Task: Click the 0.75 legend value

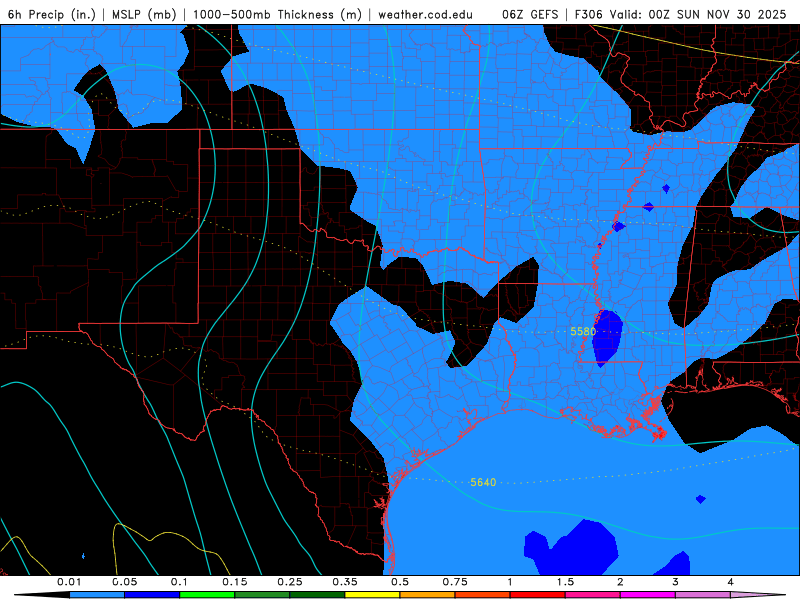Action: (455, 582)
